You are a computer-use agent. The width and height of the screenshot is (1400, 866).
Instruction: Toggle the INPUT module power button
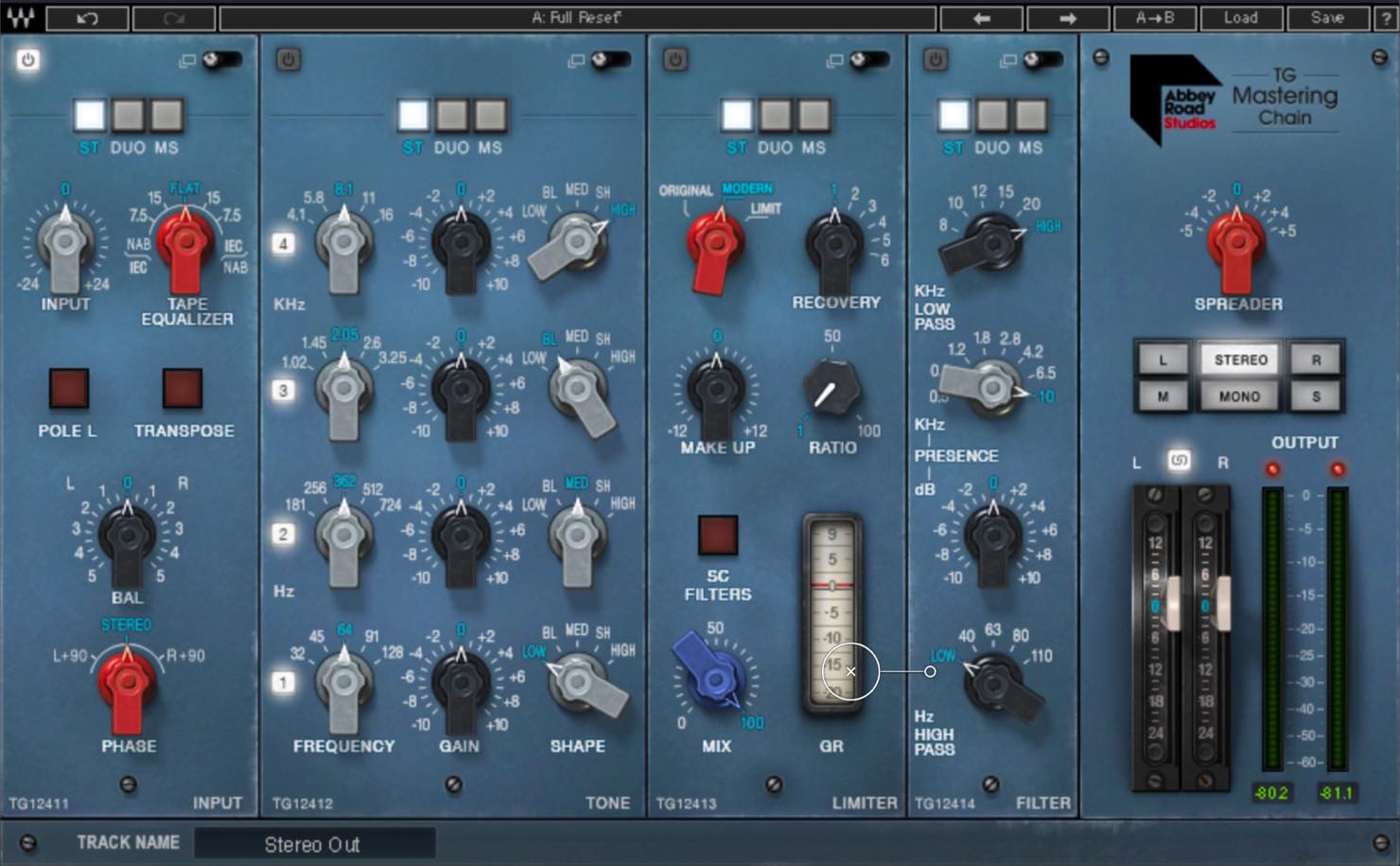[x=27, y=61]
